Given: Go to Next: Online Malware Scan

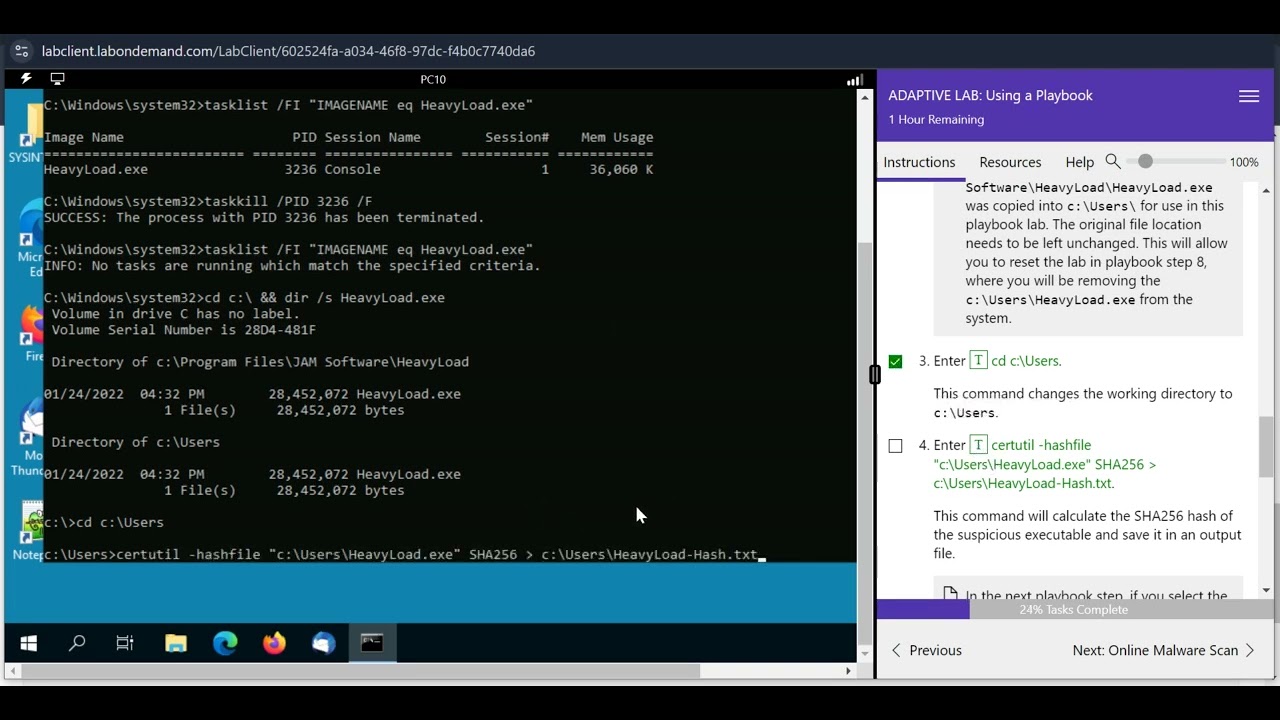Looking at the screenshot, I should [1163, 650].
